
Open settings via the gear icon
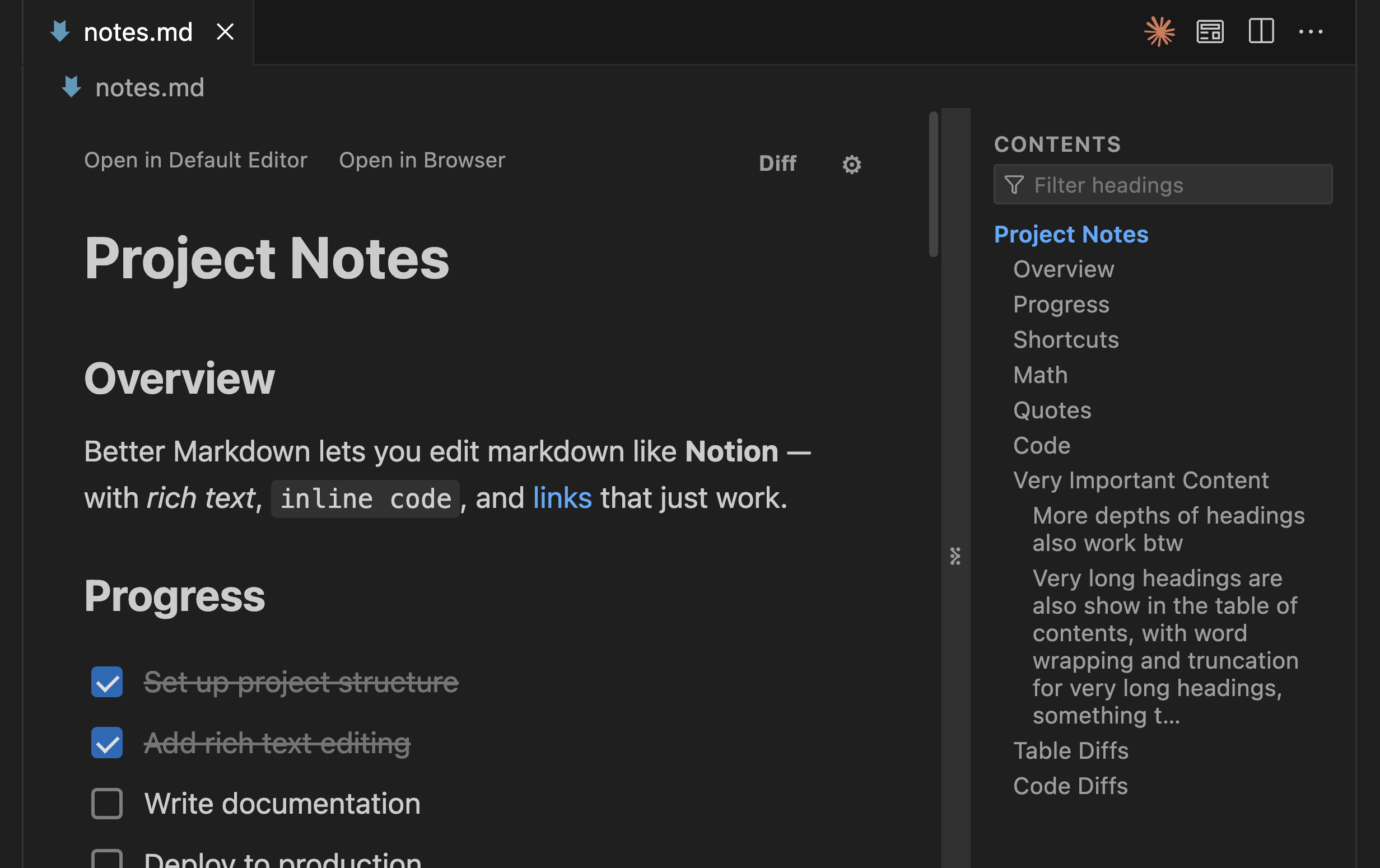(x=851, y=165)
